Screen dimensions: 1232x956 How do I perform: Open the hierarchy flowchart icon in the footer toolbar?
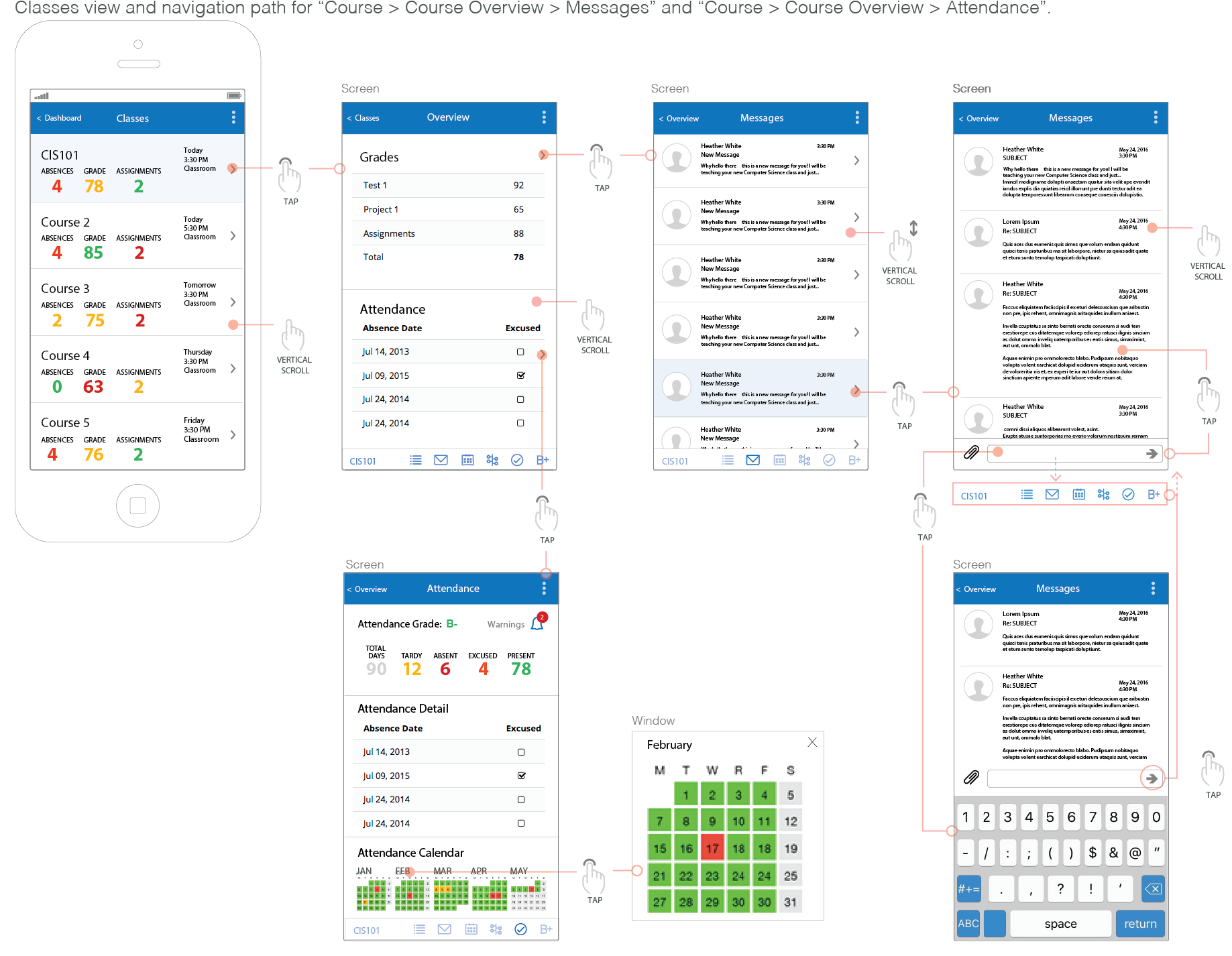(492, 460)
